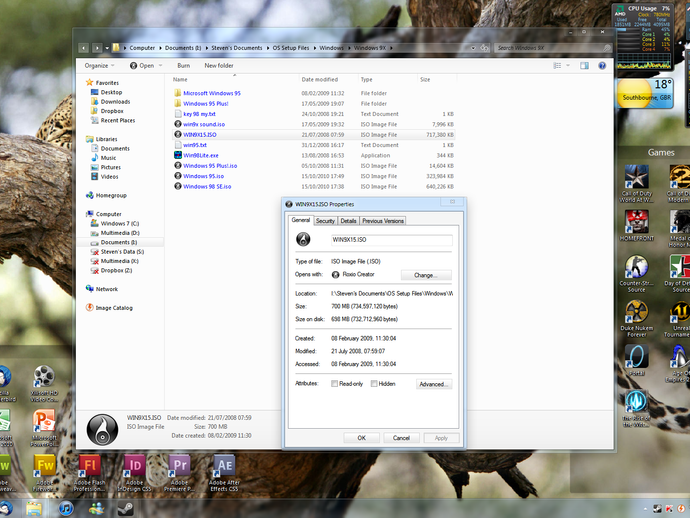Click the Apply button
690x518 pixels.
point(441,438)
